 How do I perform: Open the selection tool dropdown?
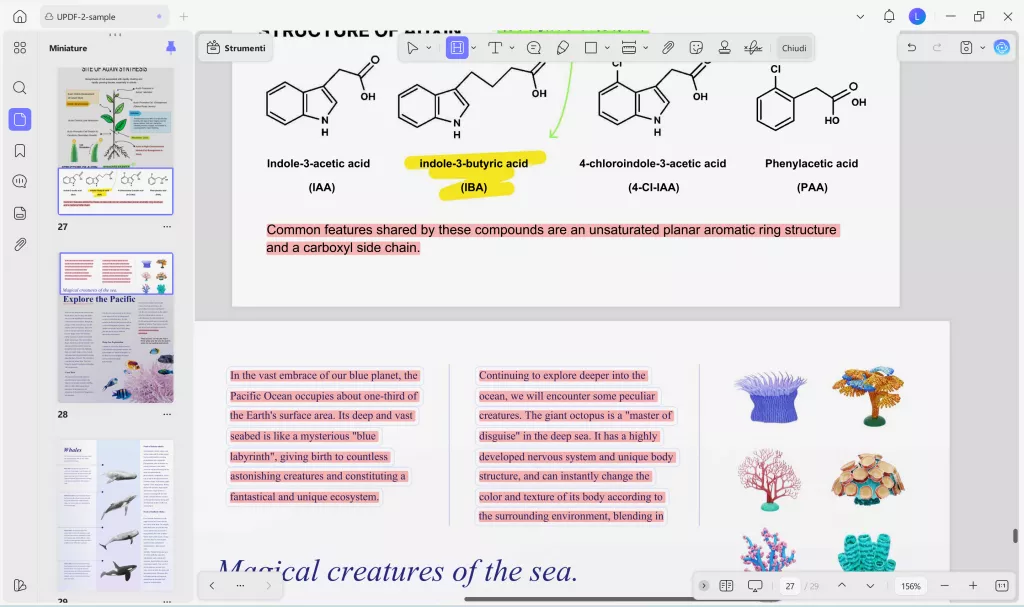[x=428, y=47]
